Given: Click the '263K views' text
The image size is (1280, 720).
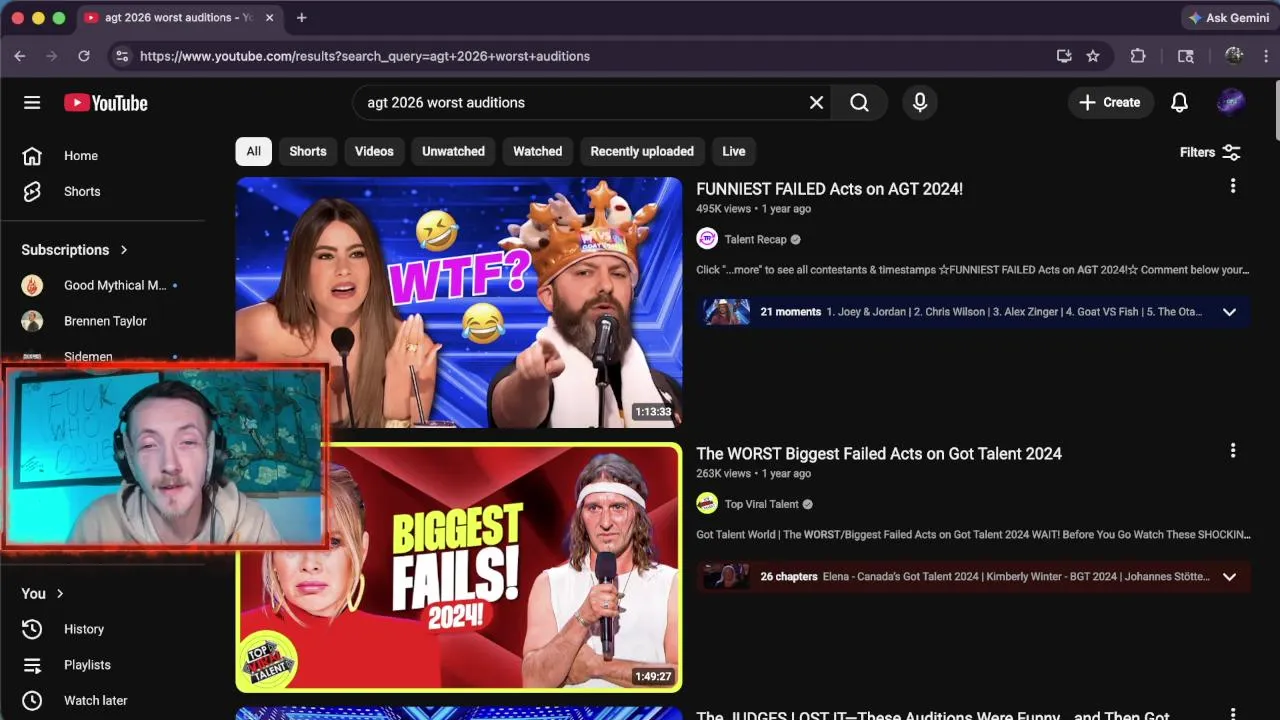Looking at the screenshot, I should tap(723, 474).
